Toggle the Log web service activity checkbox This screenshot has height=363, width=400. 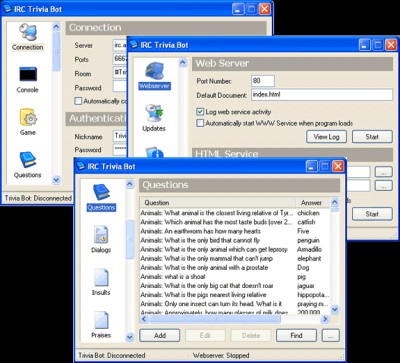tap(200, 112)
